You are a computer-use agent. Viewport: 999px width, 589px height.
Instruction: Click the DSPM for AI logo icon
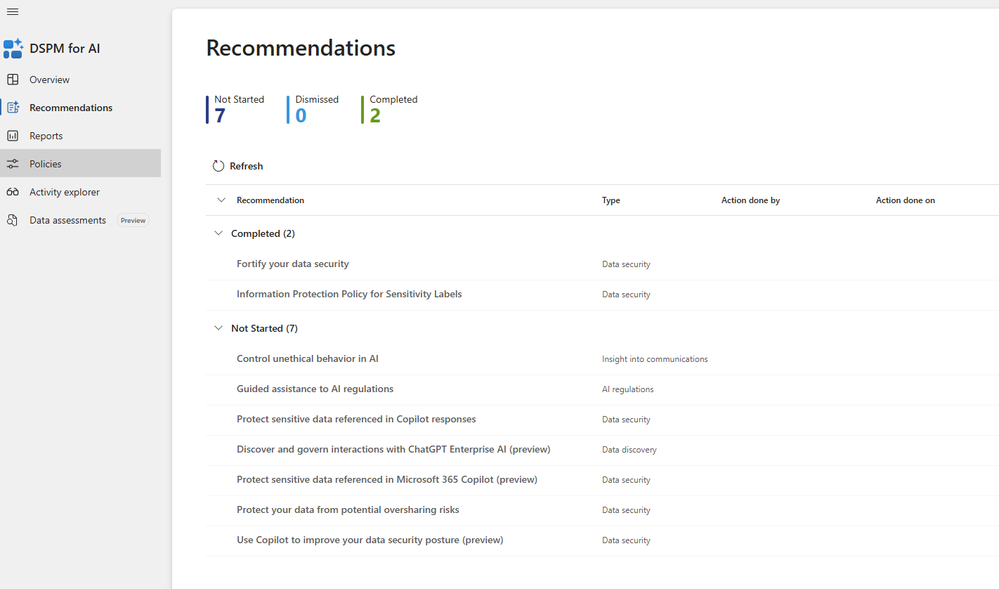point(13,48)
